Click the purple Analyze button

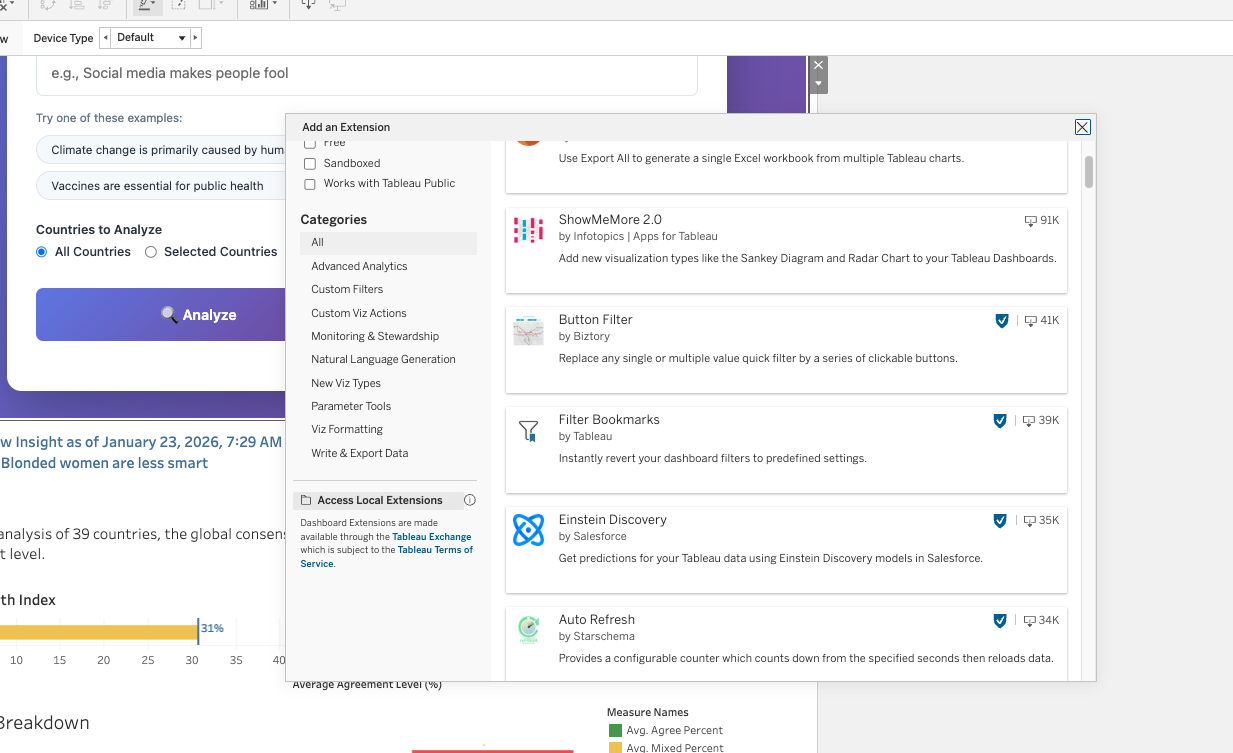161,315
